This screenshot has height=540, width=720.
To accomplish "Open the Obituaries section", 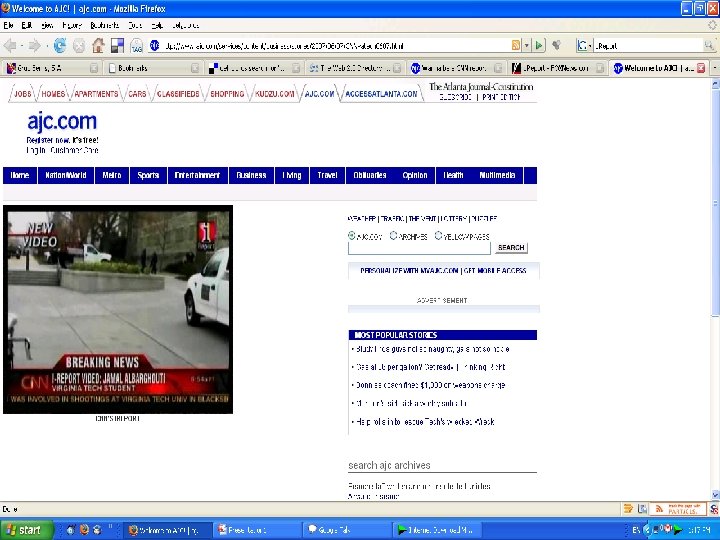I will (x=370, y=175).
